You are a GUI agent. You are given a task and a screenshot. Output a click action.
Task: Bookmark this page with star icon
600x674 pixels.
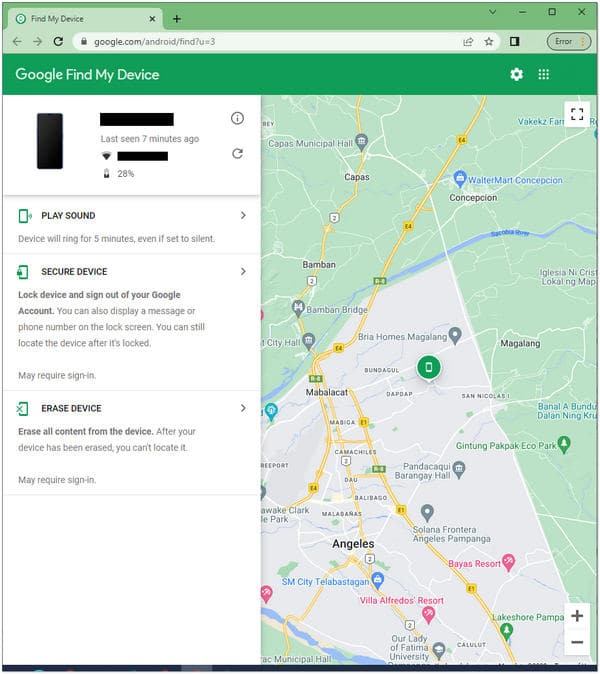tap(489, 42)
